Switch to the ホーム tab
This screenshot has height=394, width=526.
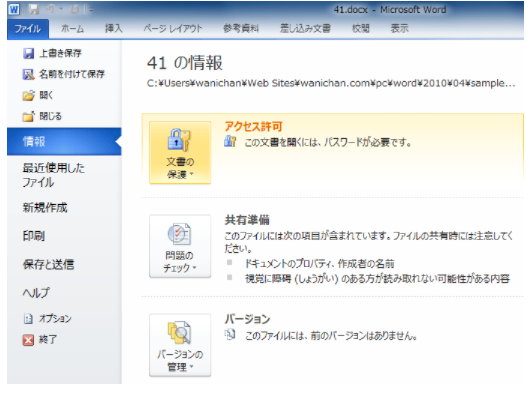[x=72, y=29]
